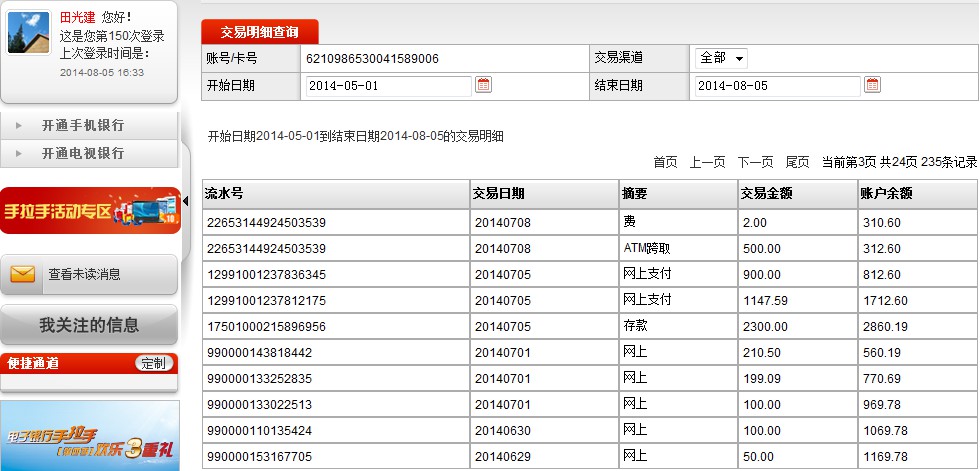This screenshot has height=471, width=980.
Task: Click balance 969.78 cell
Action: pos(918,405)
